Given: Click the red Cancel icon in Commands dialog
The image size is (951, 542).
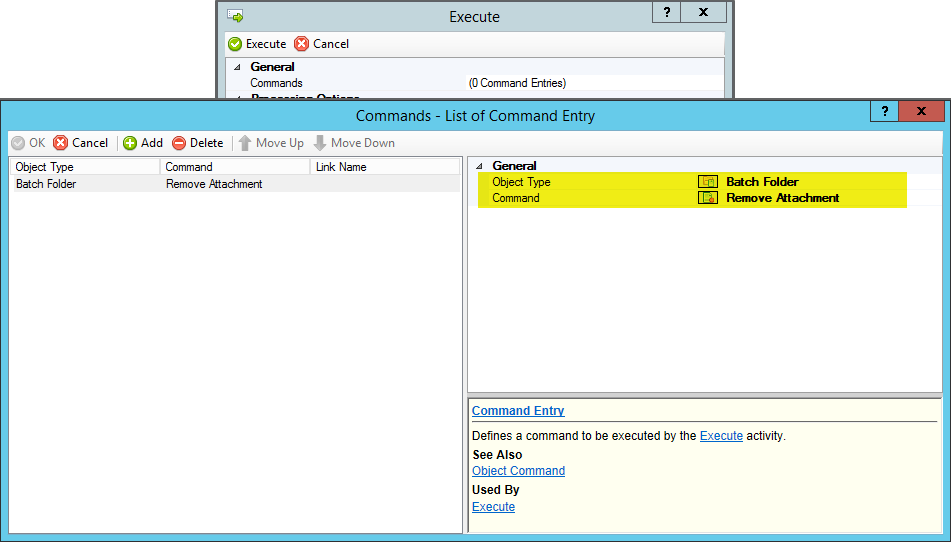Looking at the screenshot, I should click(x=61, y=143).
